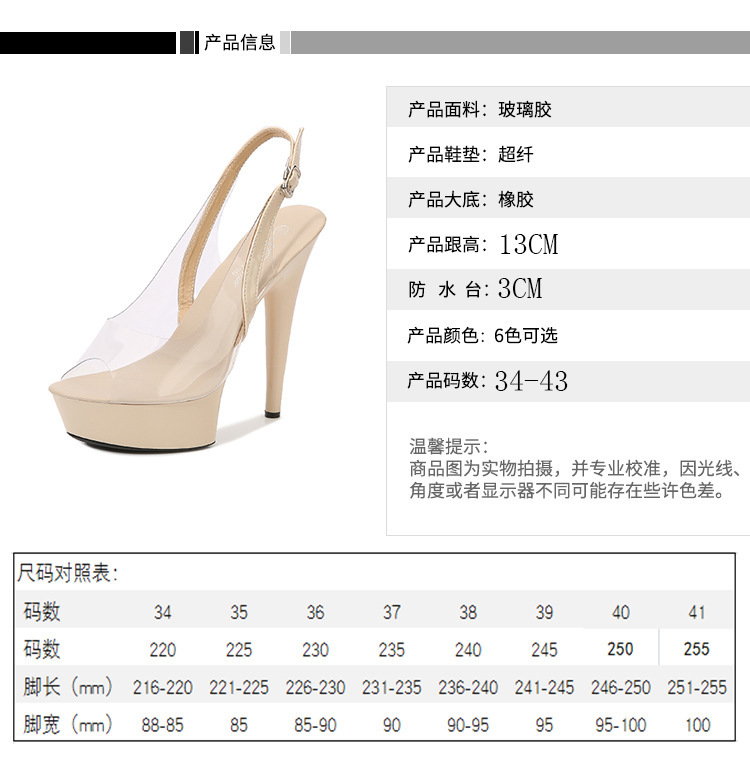Select size 41 column header
750x761 pixels.
pyautogui.click(x=697, y=612)
